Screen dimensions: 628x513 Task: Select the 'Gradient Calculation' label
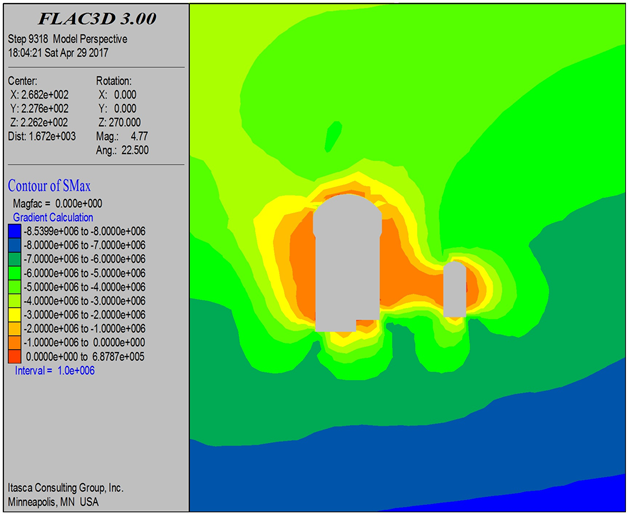tap(53, 217)
